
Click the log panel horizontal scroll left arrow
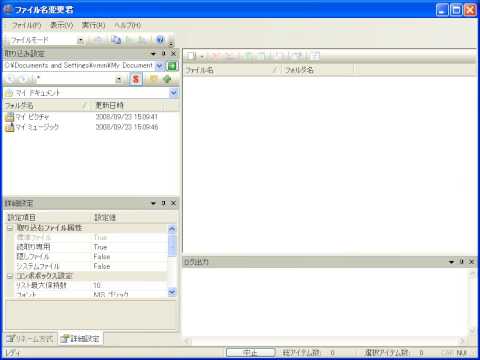coord(187,341)
